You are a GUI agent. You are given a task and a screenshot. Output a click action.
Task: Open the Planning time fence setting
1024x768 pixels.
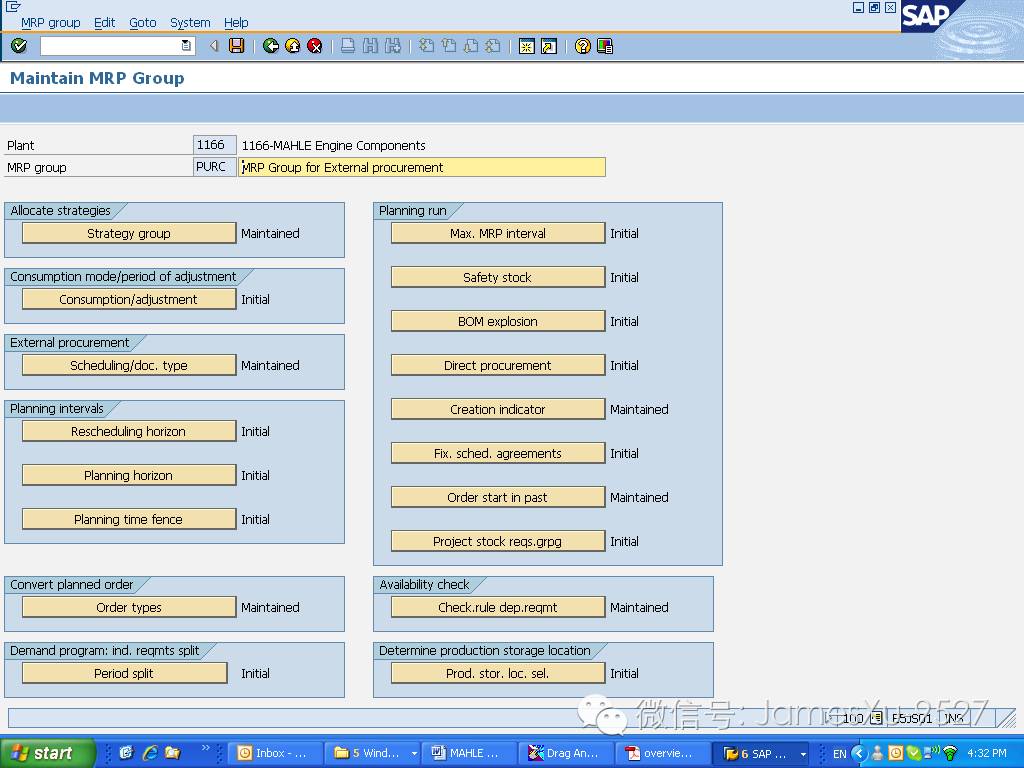(x=129, y=519)
